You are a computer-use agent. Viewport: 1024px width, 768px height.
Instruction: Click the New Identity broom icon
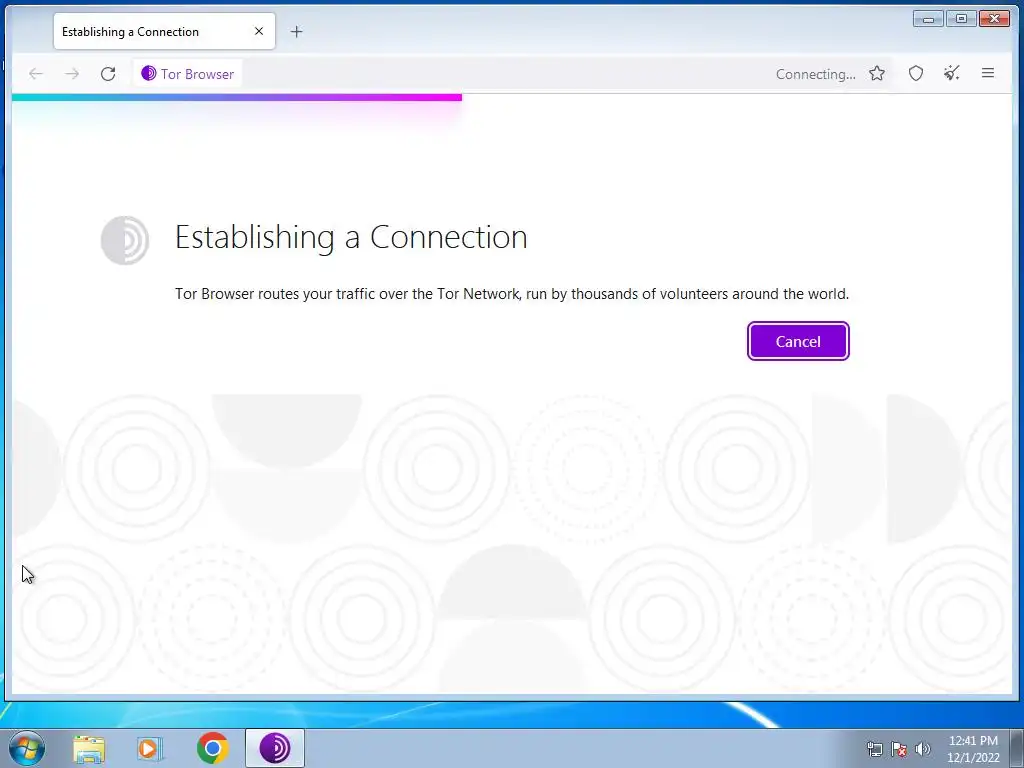pos(952,73)
